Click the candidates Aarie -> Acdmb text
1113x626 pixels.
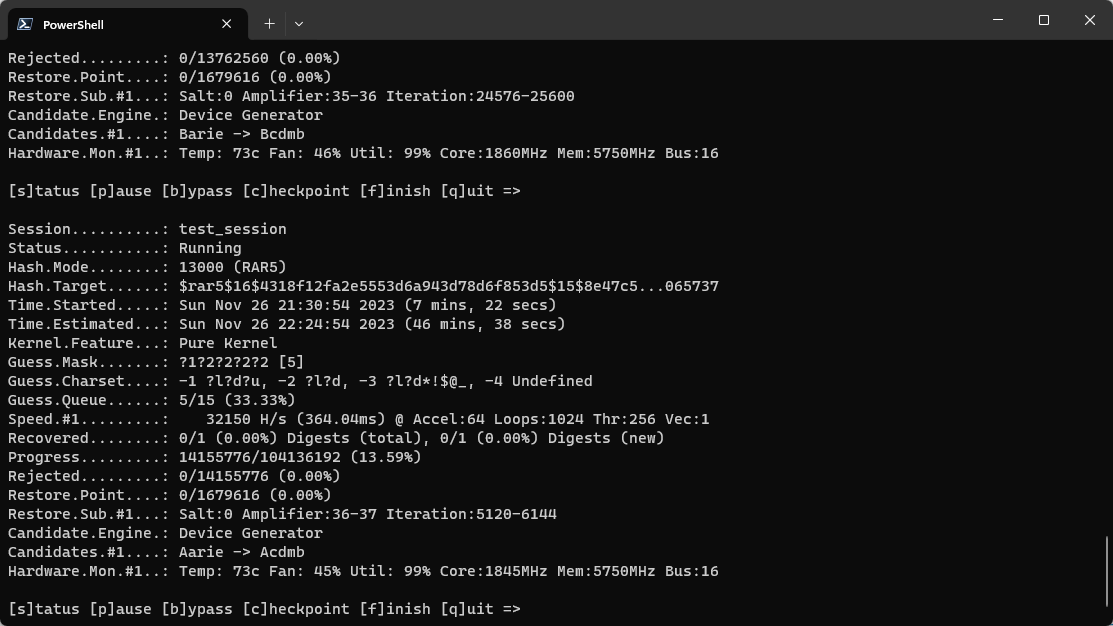click(241, 552)
